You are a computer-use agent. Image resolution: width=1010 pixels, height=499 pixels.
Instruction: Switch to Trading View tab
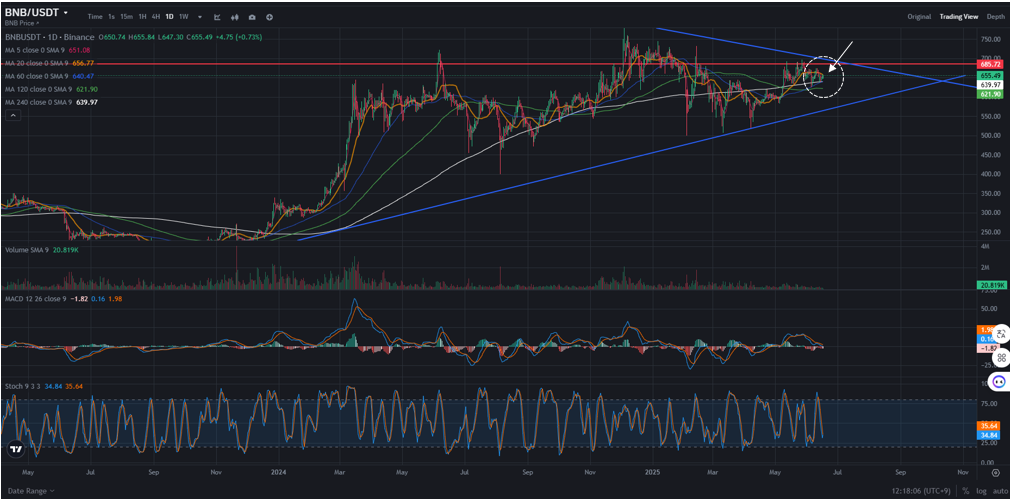pos(958,17)
